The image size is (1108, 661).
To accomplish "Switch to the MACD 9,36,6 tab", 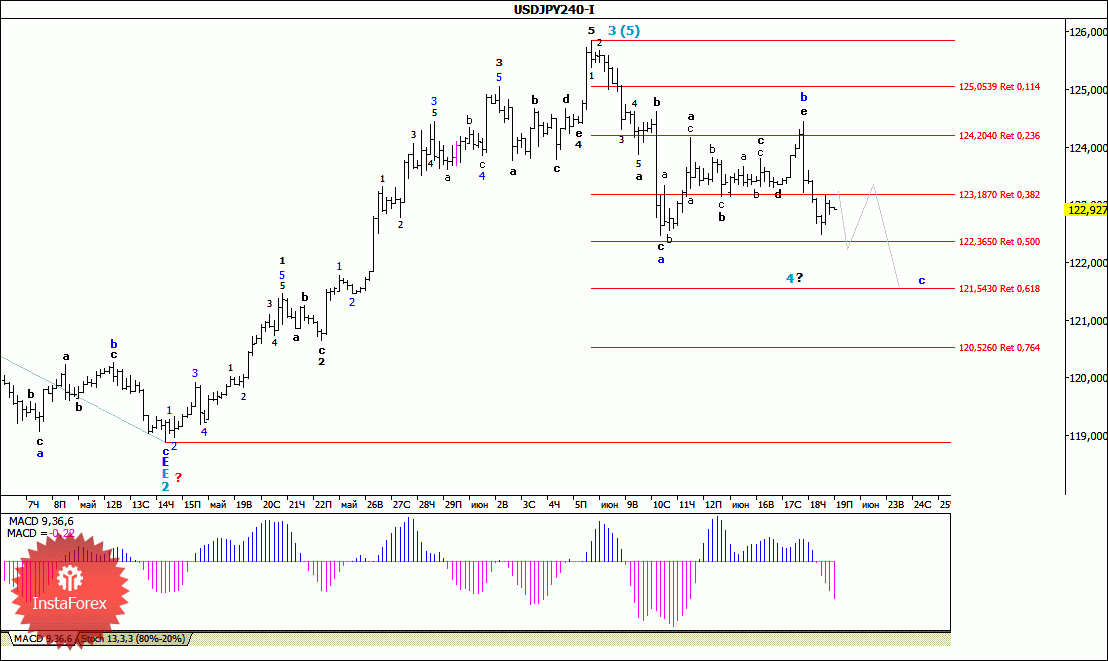I will click(43, 638).
